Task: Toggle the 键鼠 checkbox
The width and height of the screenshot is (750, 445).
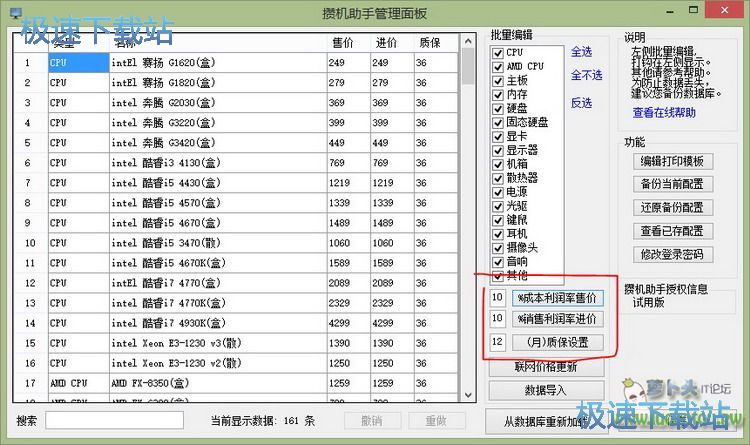Action: [x=498, y=220]
